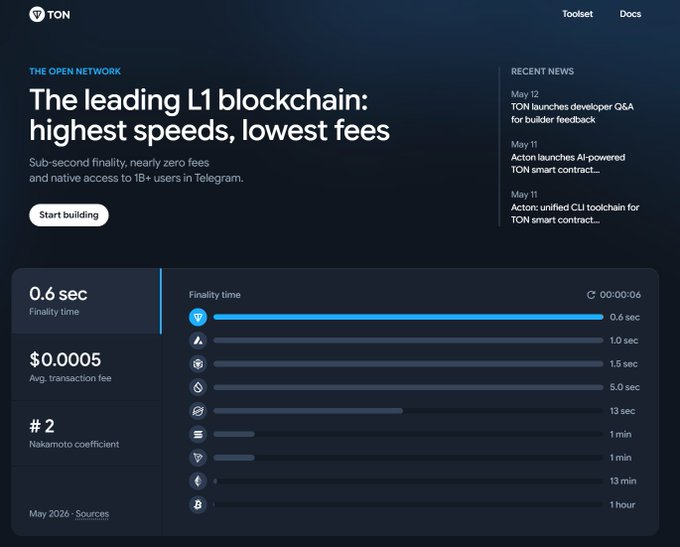Switch to the #2 Nakamoto coefficient tab
Image resolution: width=680 pixels, height=547 pixels.
tap(87, 434)
